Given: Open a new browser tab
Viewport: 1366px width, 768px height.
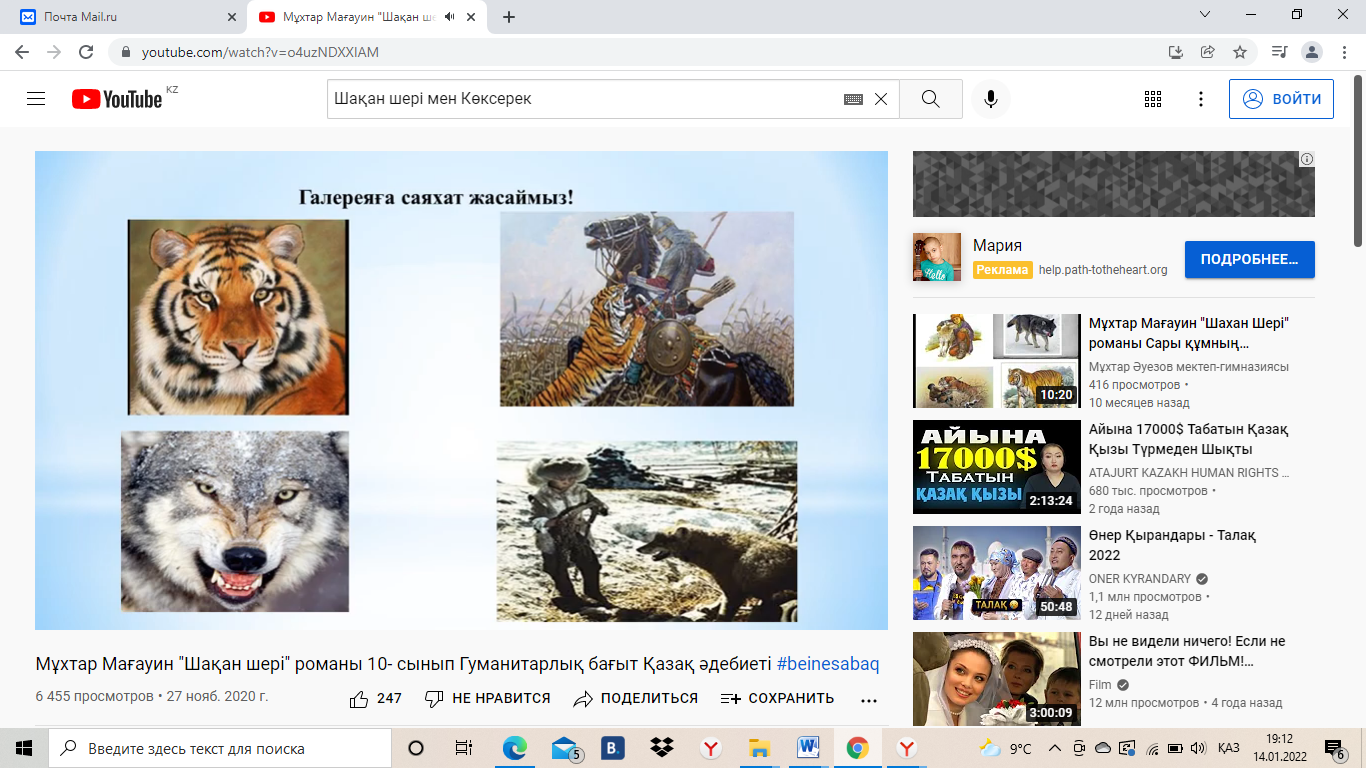Looking at the screenshot, I should (509, 17).
